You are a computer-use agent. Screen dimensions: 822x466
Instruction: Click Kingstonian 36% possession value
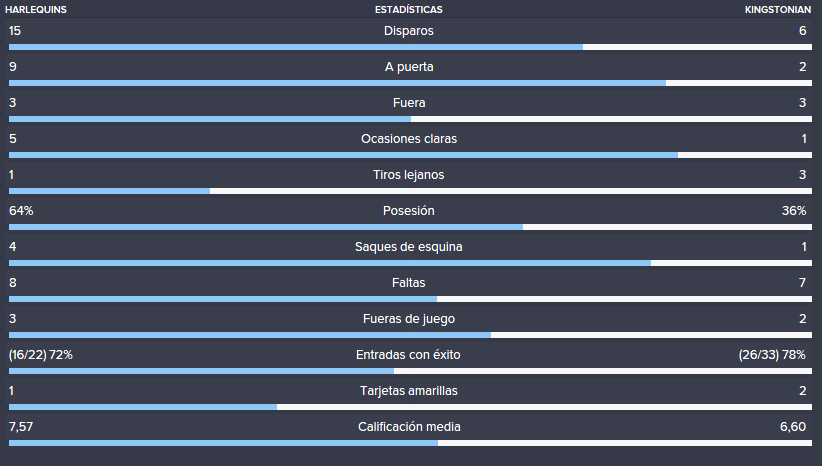pos(794,211)
